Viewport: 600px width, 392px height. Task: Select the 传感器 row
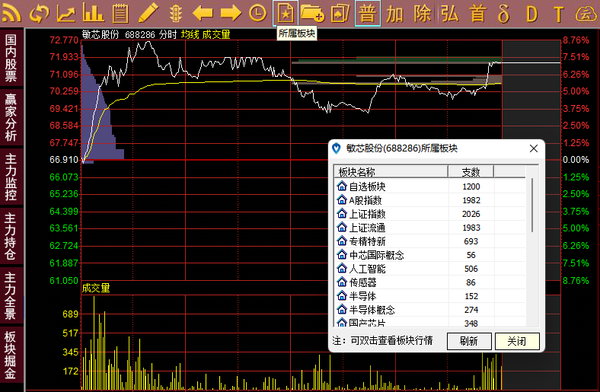pyautogui.click(x=430, y=283)
